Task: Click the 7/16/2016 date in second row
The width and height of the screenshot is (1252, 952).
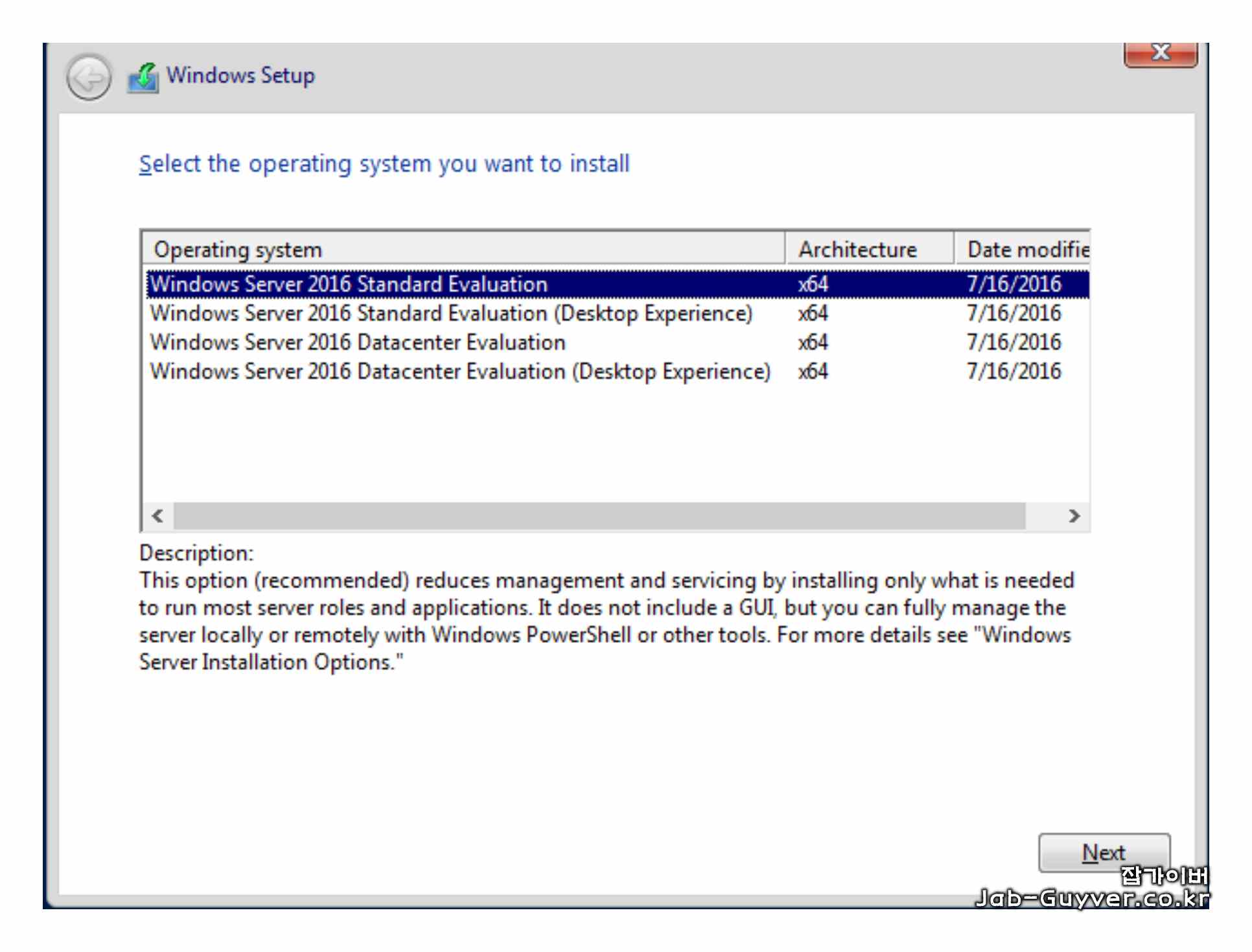Action: [1015, 314]
